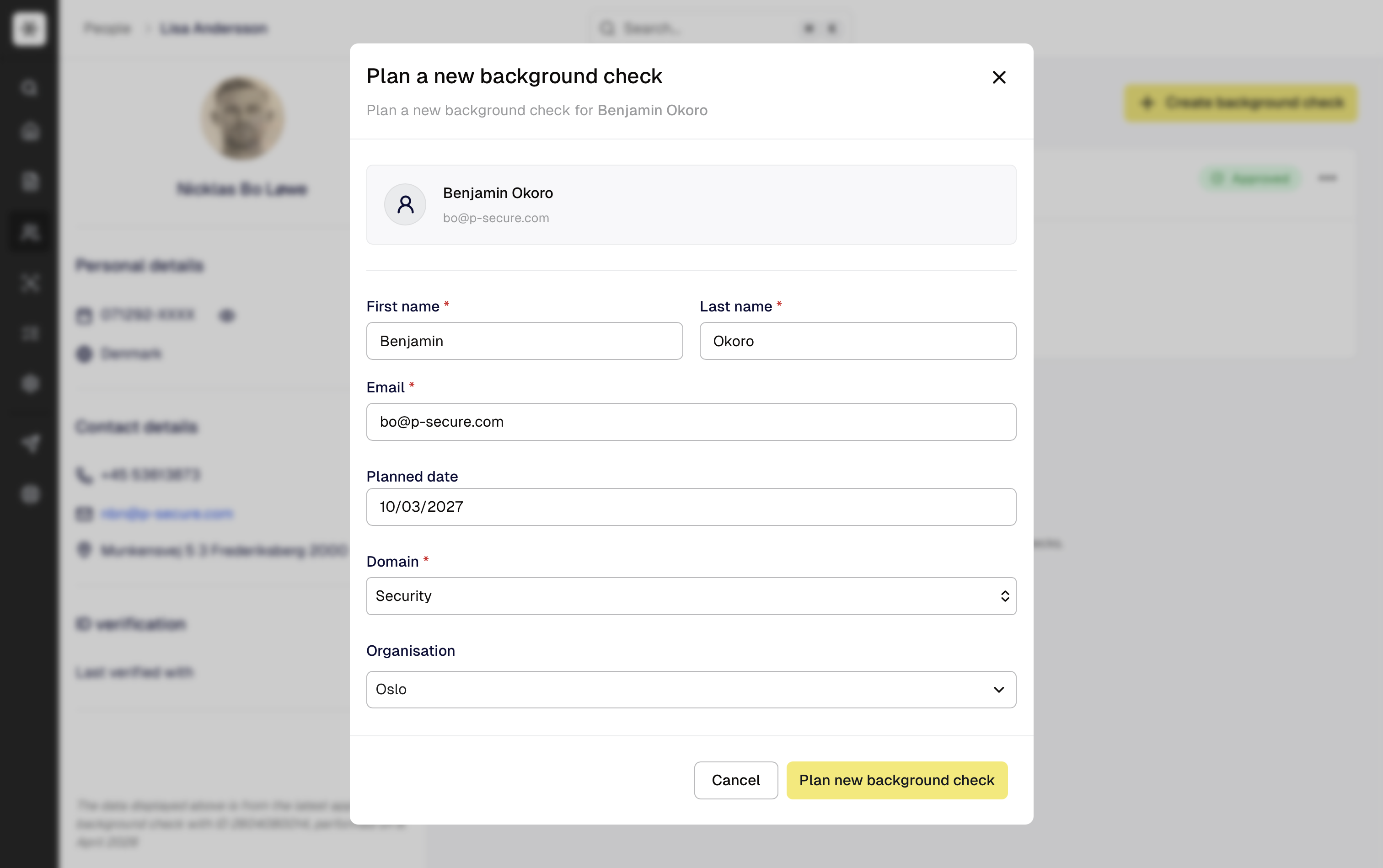
Task: Click the blurred profile photo thumbnail
Action: 242,118
